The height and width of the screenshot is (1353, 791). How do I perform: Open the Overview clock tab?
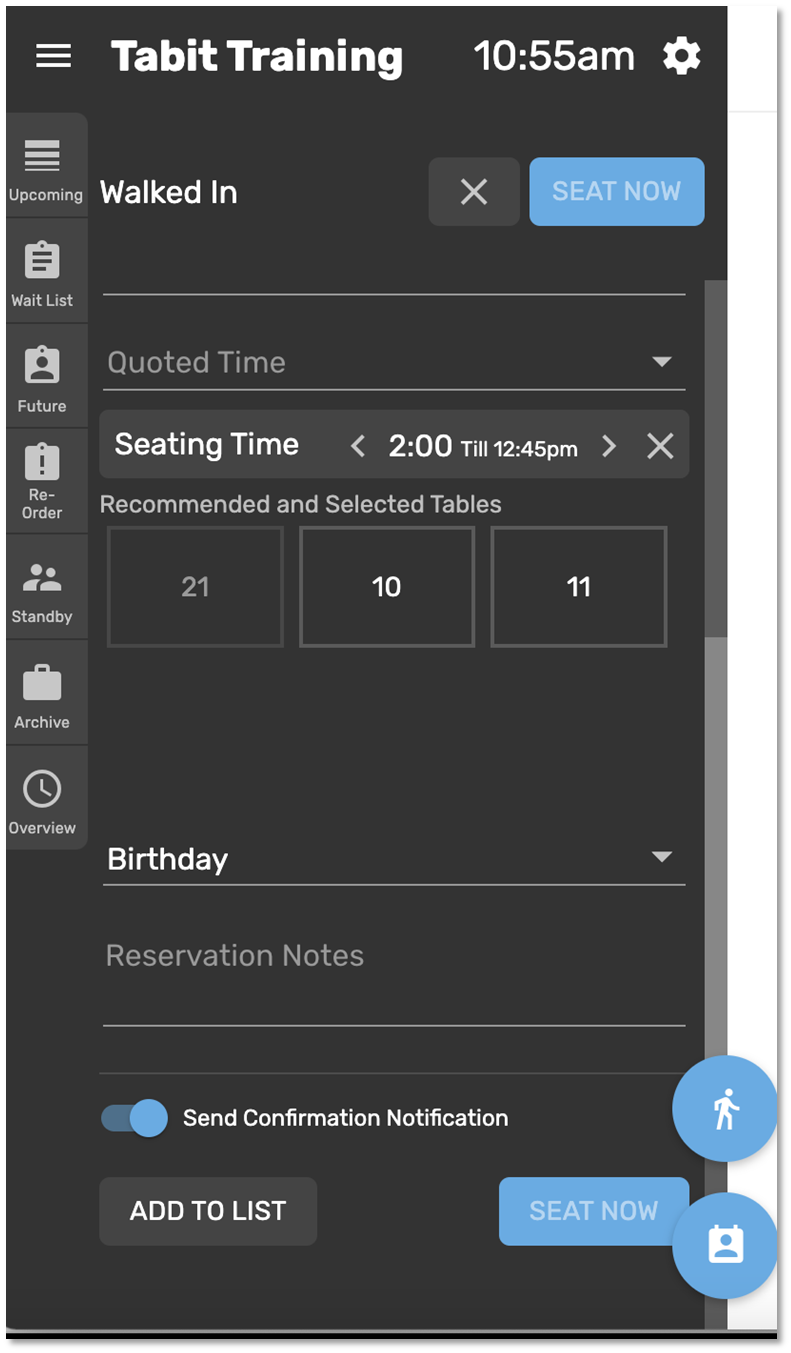[x=42, y=802]
